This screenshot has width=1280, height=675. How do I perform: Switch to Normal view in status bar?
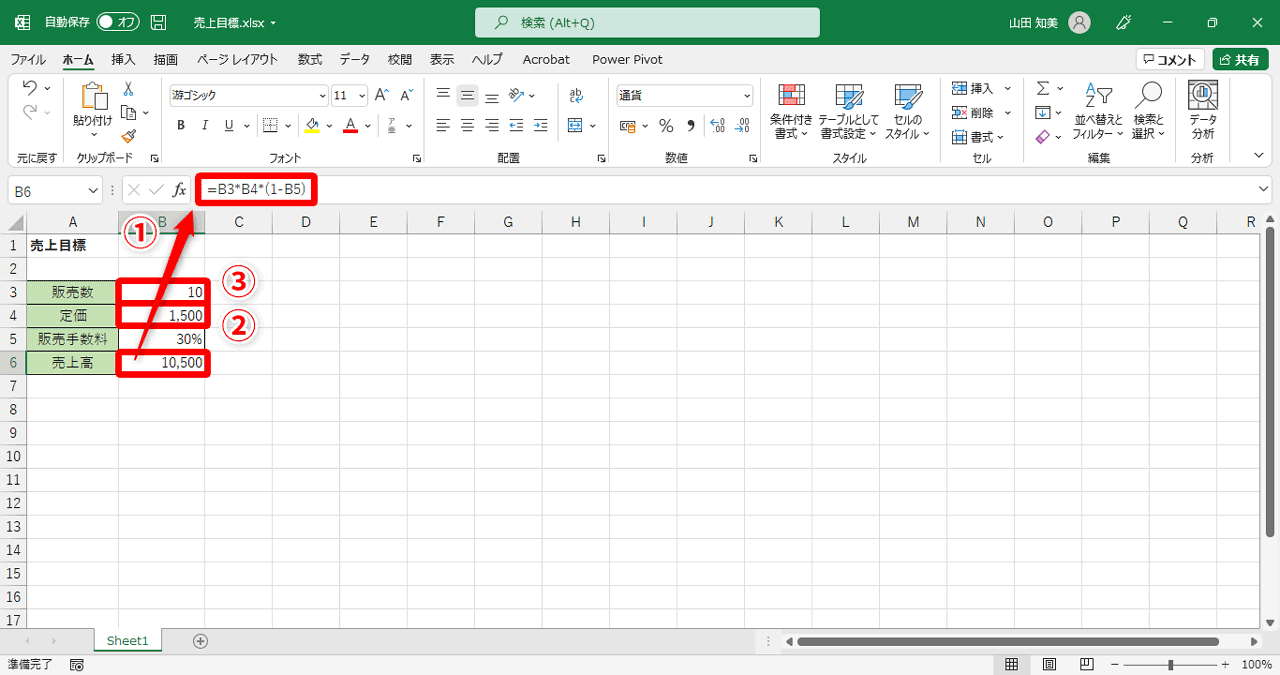[x=1012, y=665]
